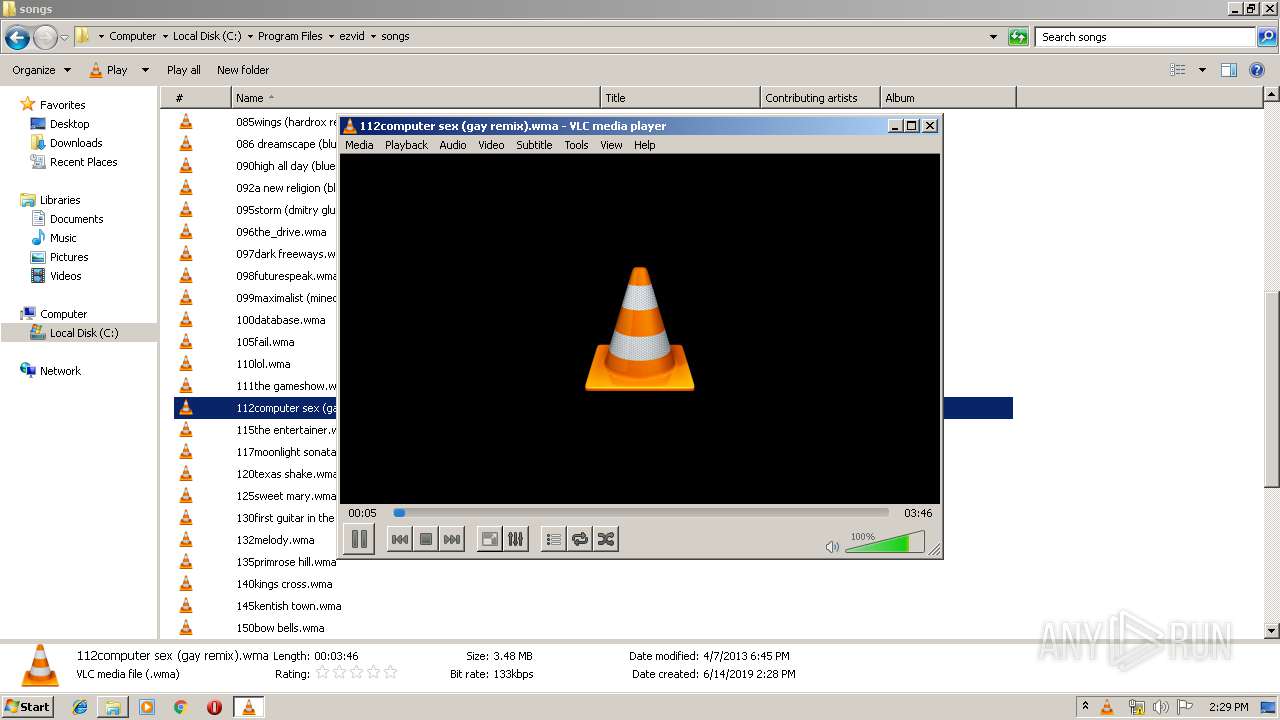Pause playback in VLC
This screenshot has width=1280, height=720.
coord(359,539)
